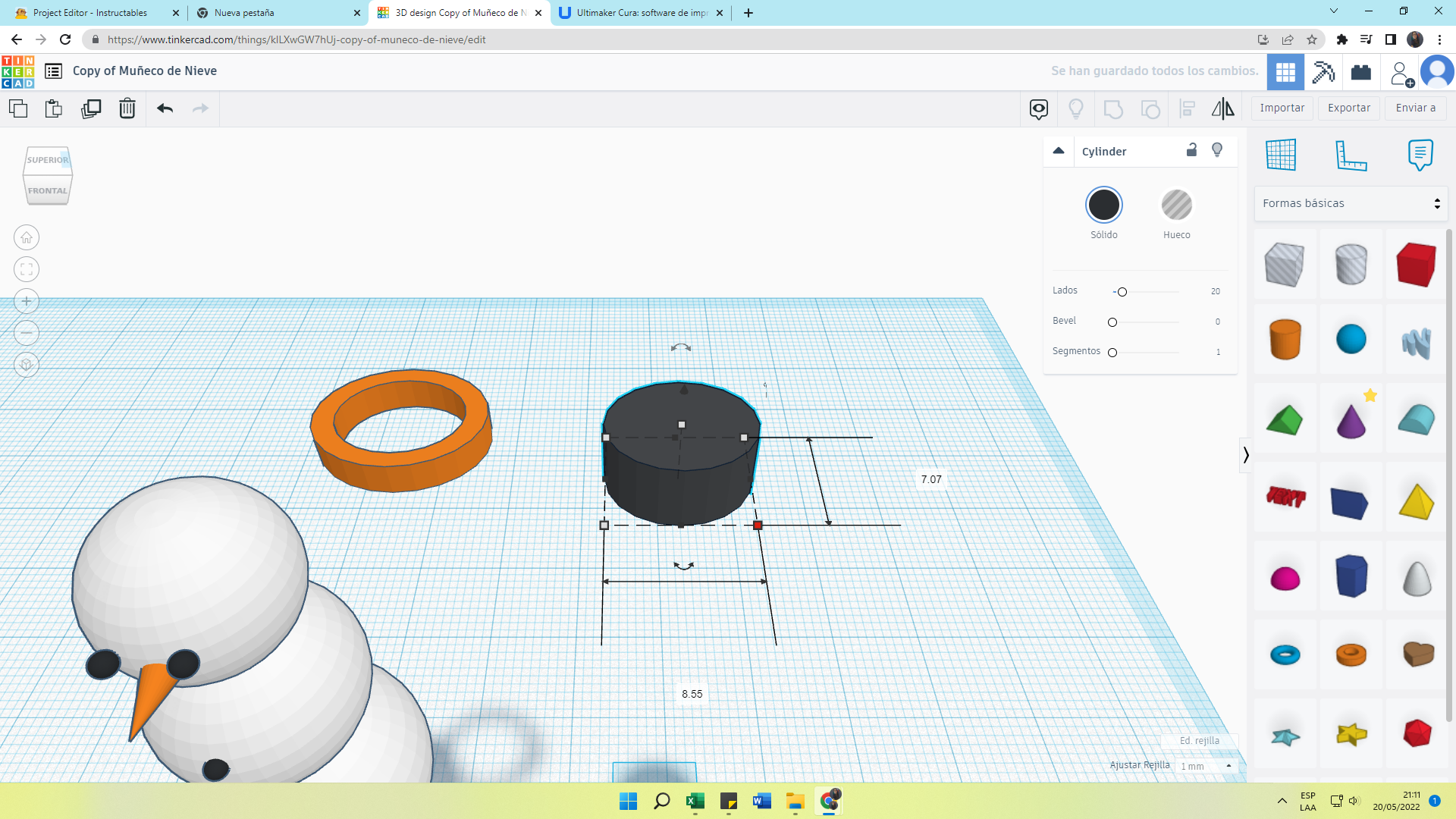This screenshot has height=819, width=1456.
Task: Open the Formas básicas dropdown
Action: [x=1351, y=203]
